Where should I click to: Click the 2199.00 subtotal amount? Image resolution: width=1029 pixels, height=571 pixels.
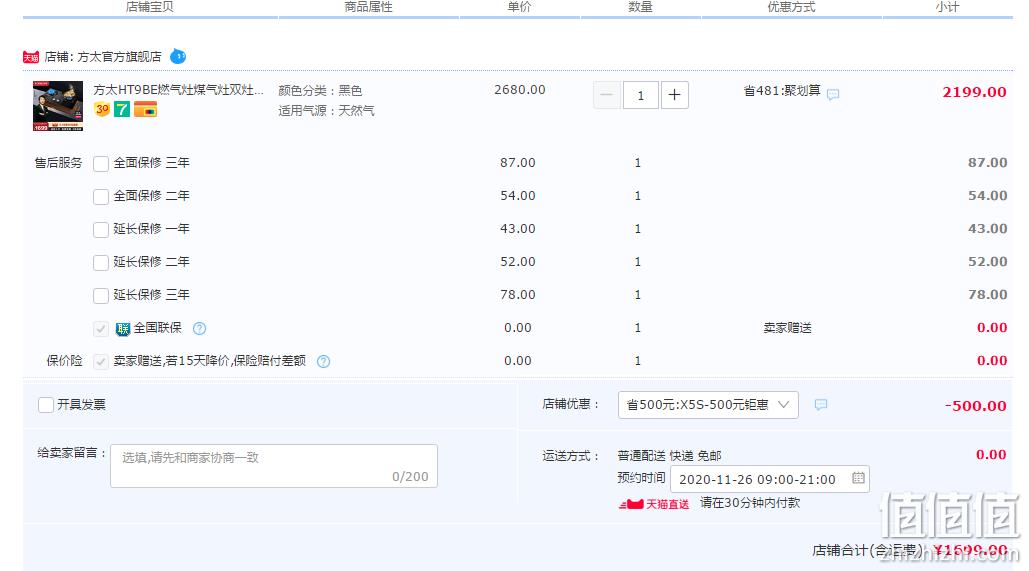coord(975,92)
